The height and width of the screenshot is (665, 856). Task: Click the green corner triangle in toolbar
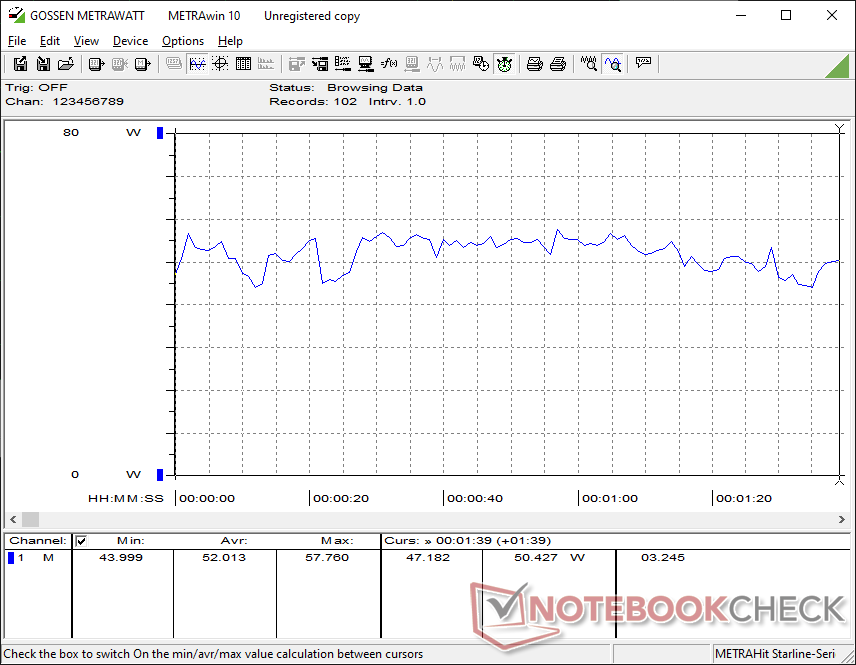pos(839,66)
